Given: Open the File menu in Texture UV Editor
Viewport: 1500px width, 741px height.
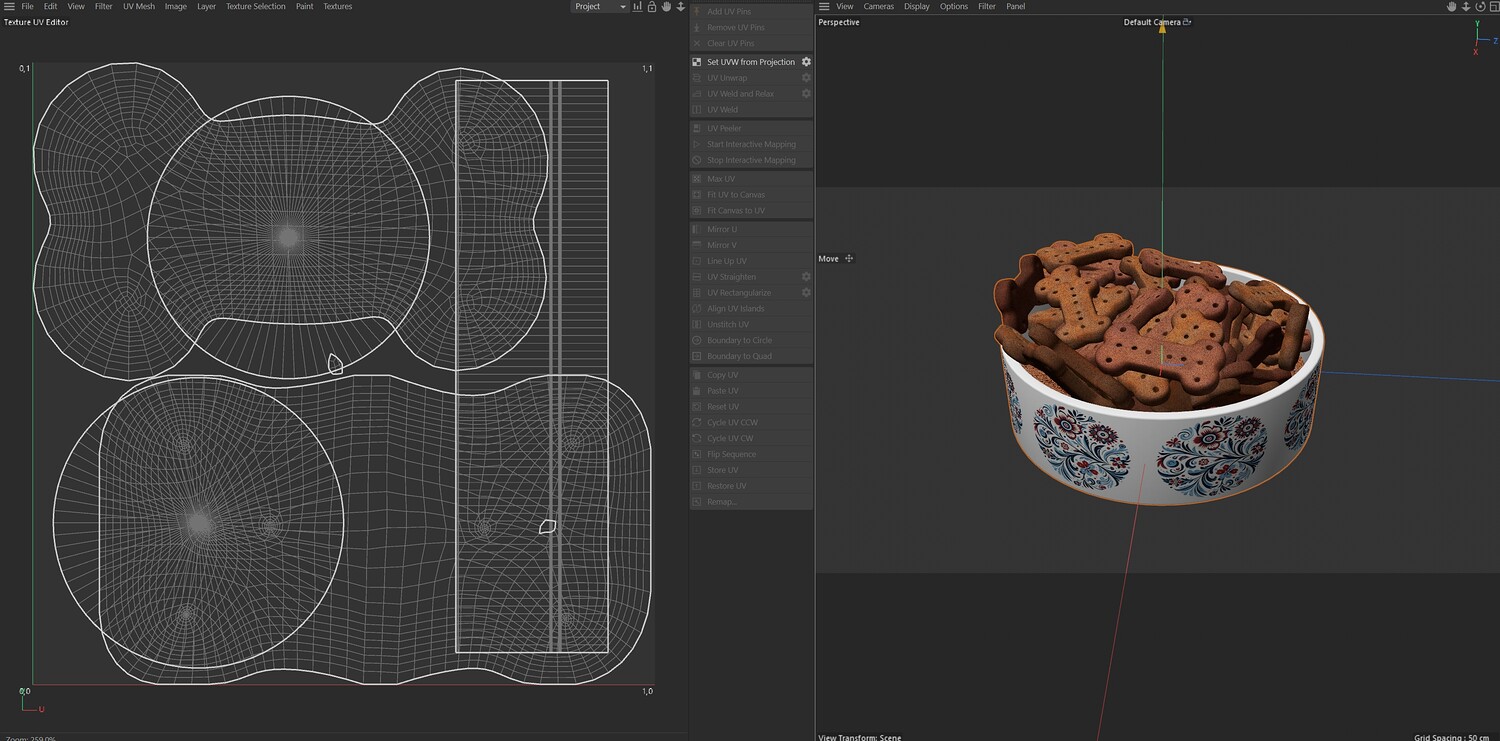Looking at the screenshot, I should [x=27, y=6].
